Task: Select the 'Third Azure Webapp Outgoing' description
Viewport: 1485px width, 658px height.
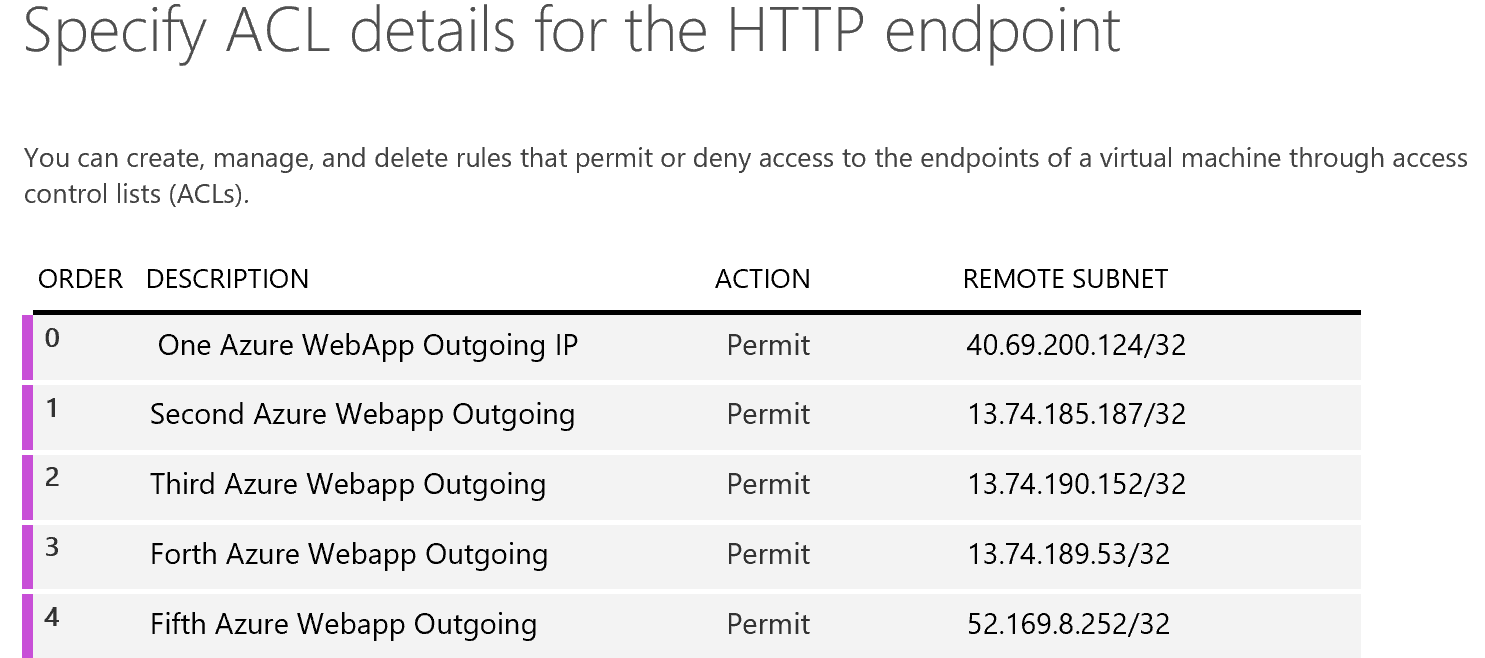Action: tap(348, 485)
